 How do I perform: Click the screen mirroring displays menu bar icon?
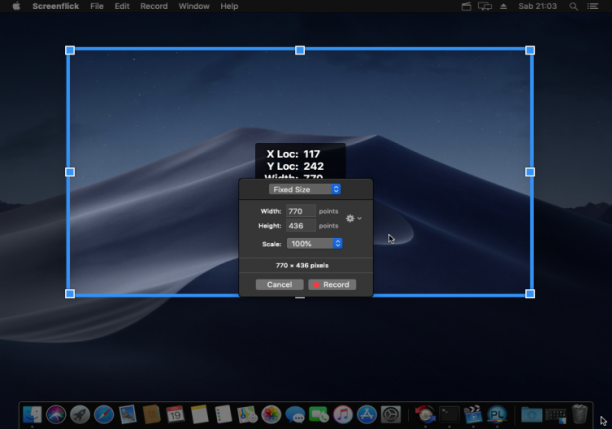485,6
